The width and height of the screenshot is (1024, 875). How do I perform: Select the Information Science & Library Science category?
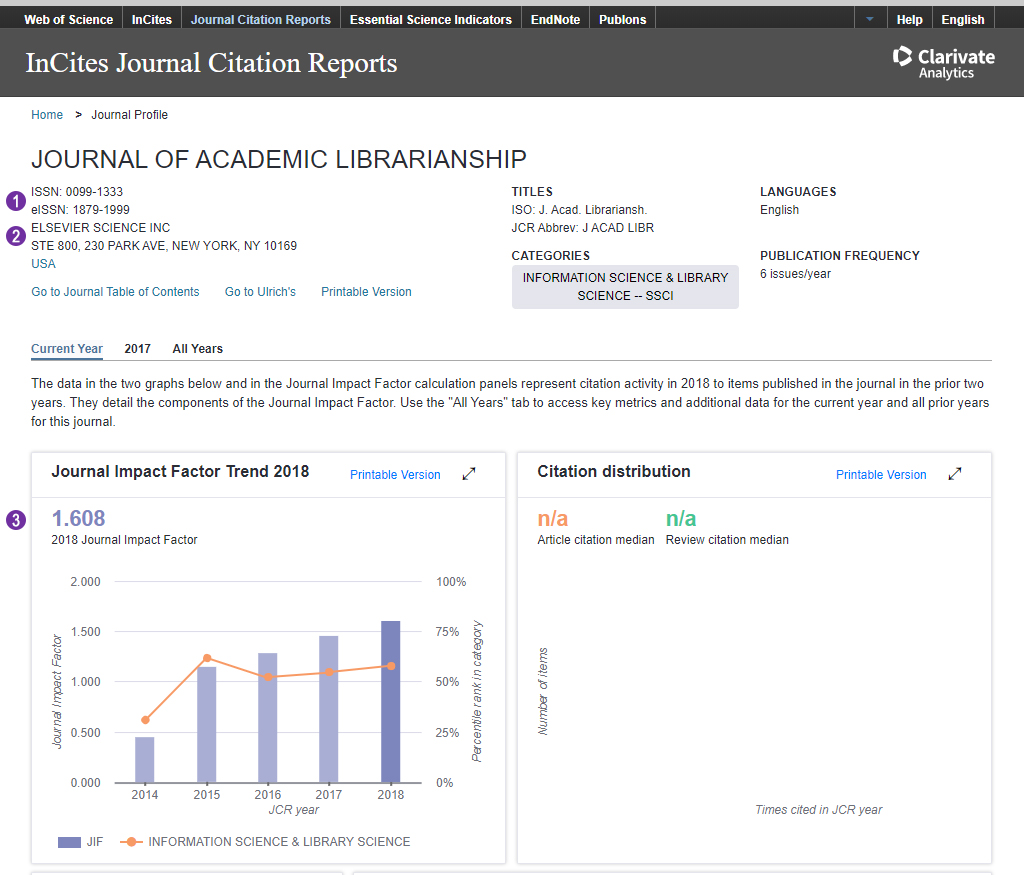tap(625, 287)
